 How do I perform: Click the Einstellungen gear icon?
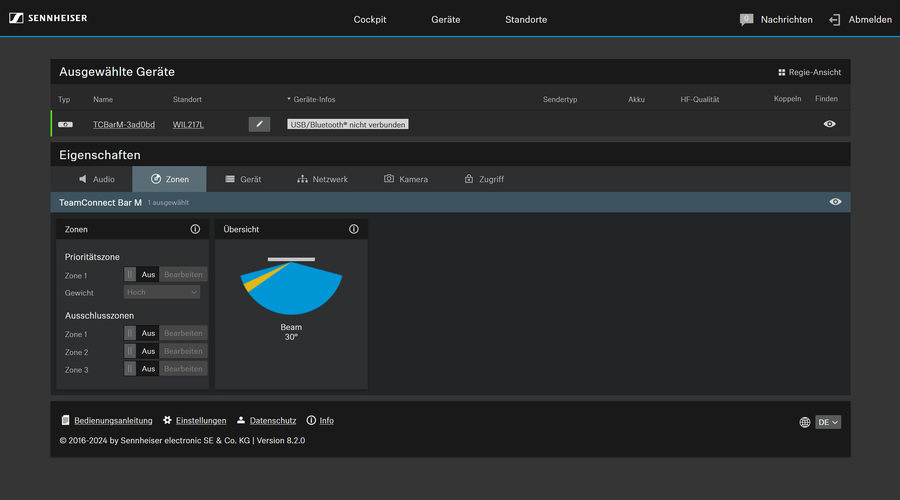[x=167, y=420]
